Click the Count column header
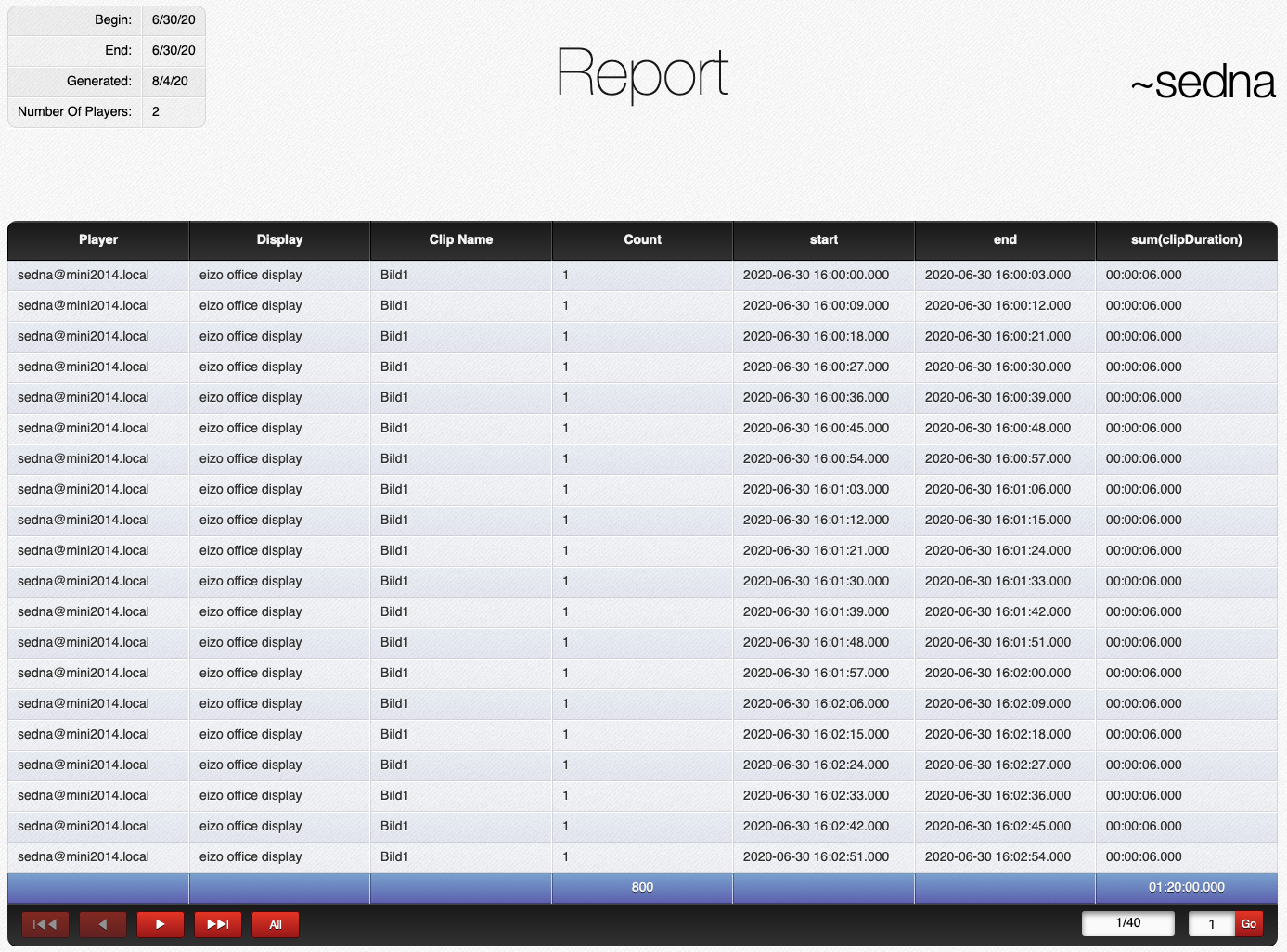Image resolution: width=1287 pixels, height=952 pixels. click(x=642, y=239)
